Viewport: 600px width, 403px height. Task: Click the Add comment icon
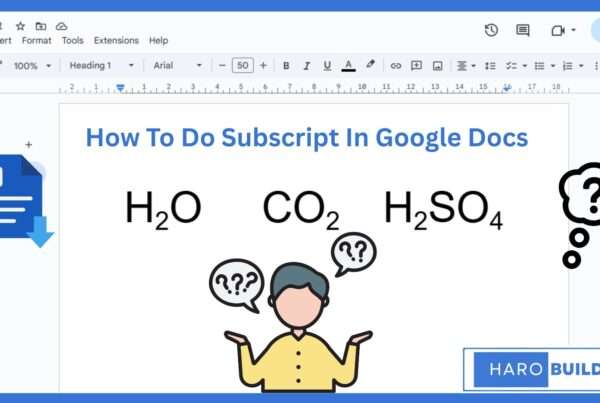[416, 65]
